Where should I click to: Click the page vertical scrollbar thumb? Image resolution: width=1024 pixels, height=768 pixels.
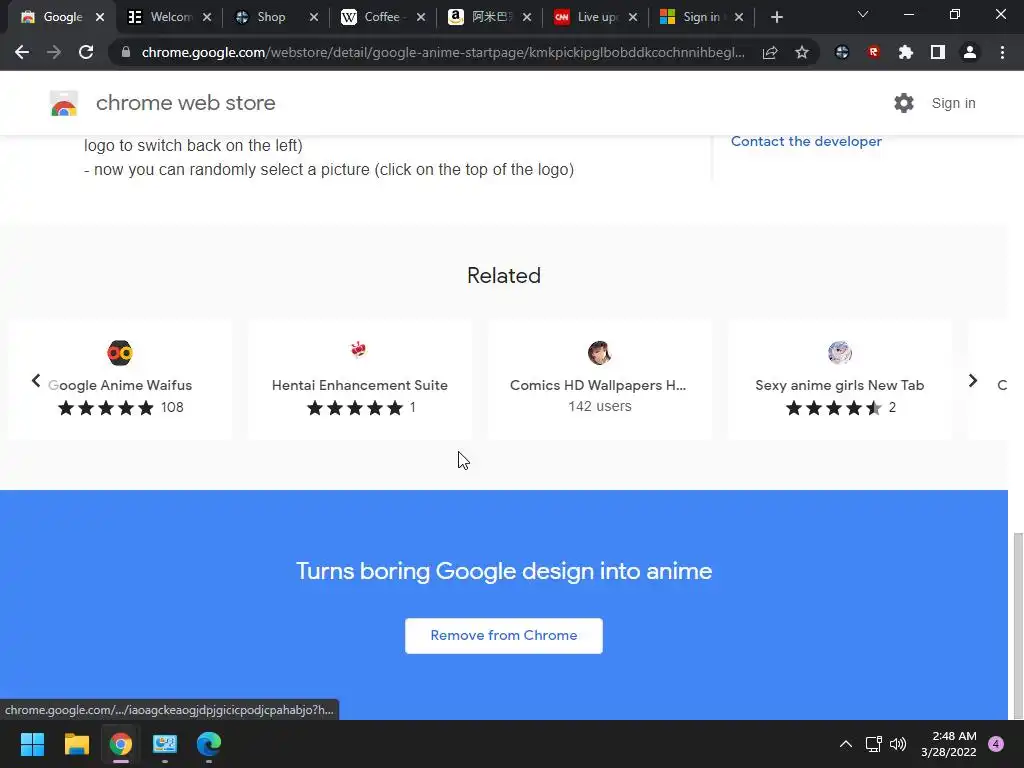point(1017,624)
